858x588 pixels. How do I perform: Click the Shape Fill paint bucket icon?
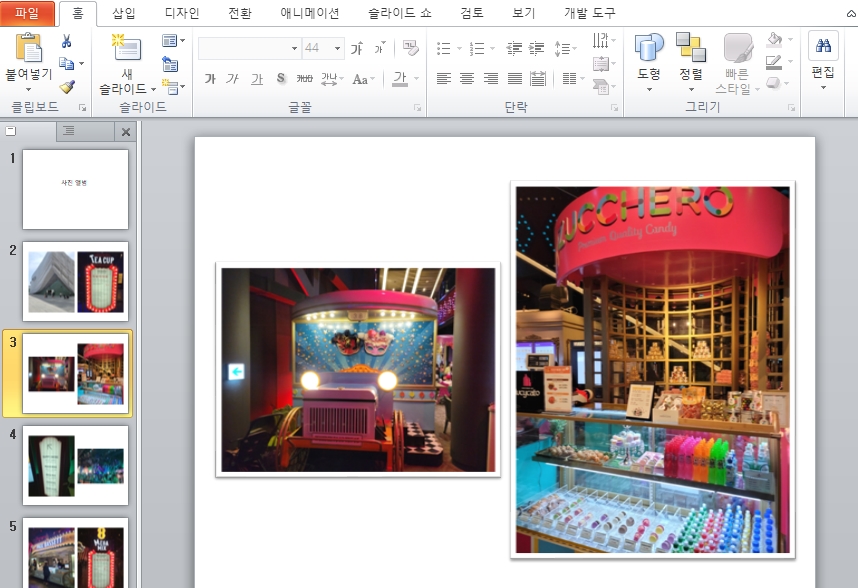[x=774, y=39]
